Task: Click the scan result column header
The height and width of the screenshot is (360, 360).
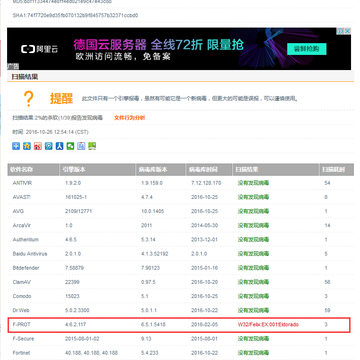Action: [x=276, y=170]
